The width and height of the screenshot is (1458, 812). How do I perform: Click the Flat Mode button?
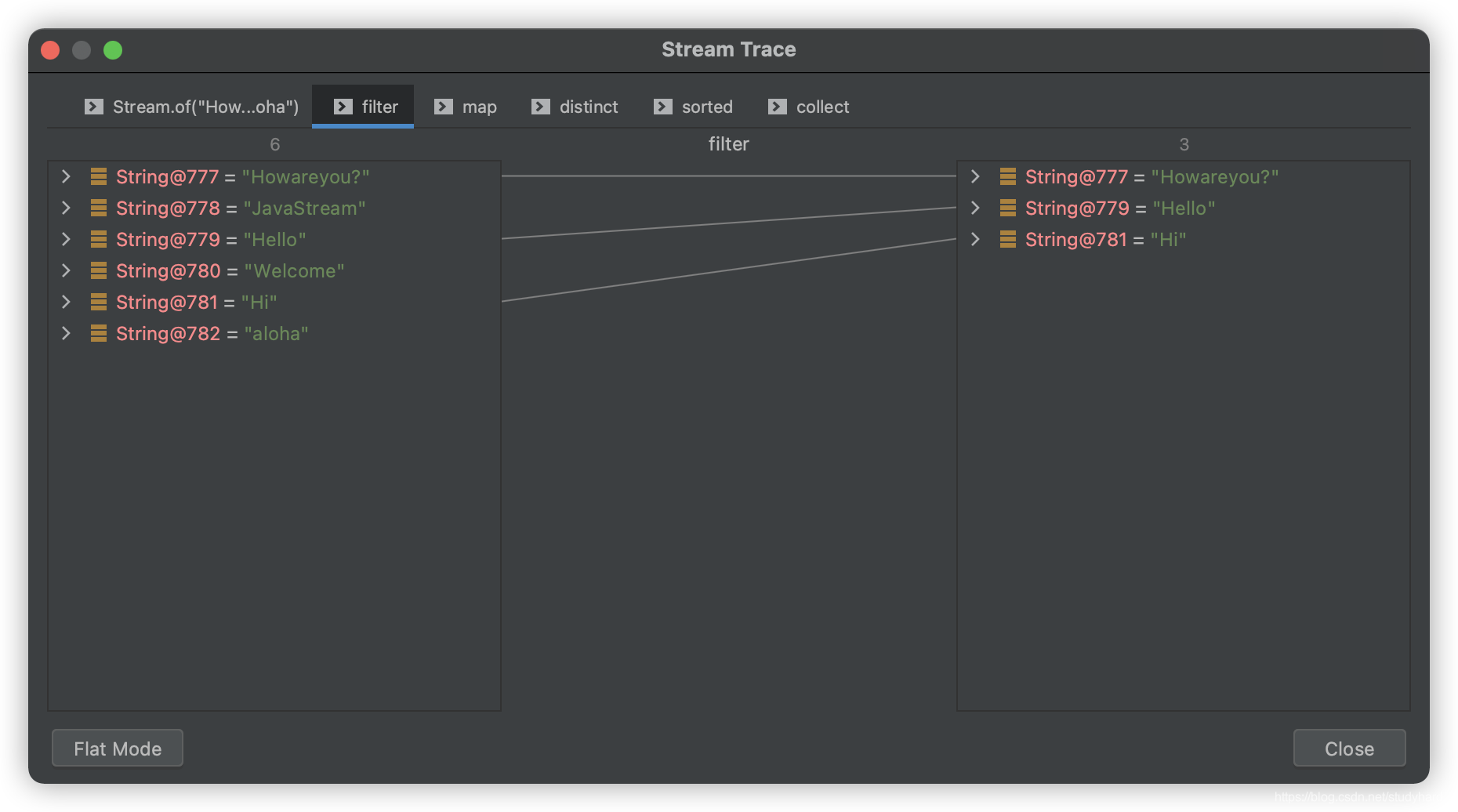(117, 748)
